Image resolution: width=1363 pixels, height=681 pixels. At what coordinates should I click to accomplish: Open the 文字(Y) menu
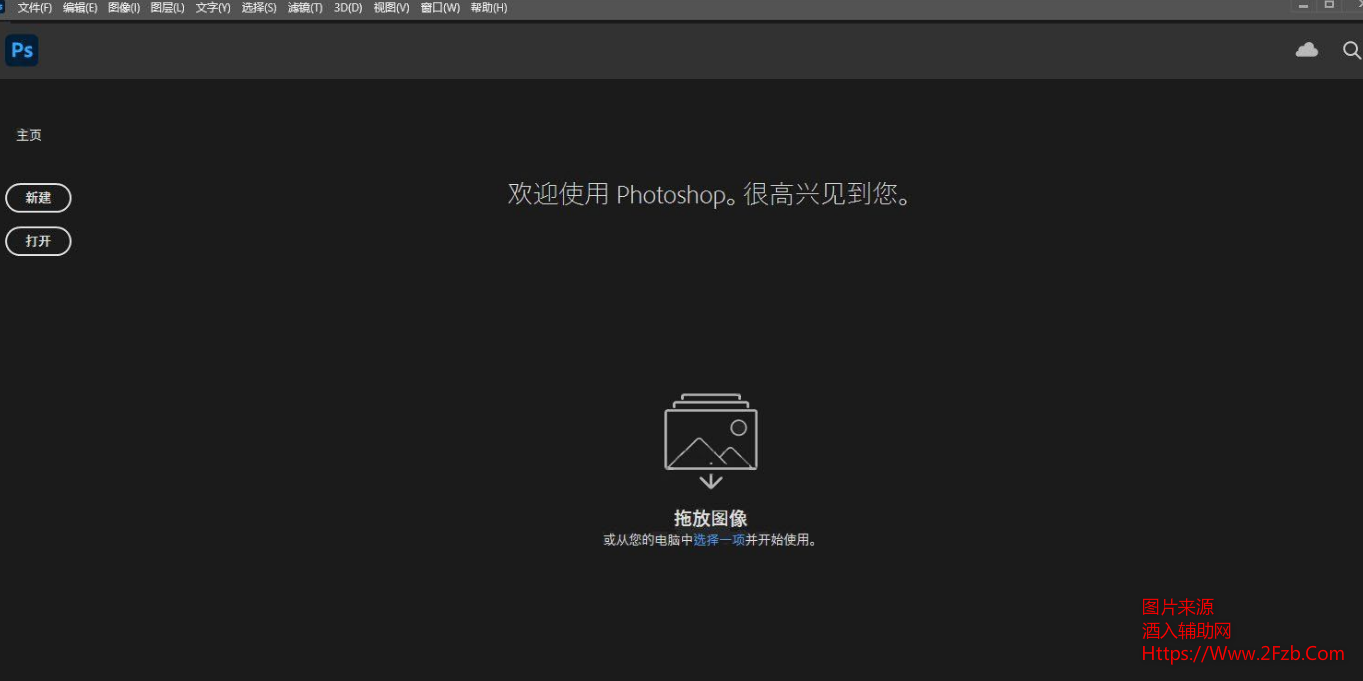213,8
